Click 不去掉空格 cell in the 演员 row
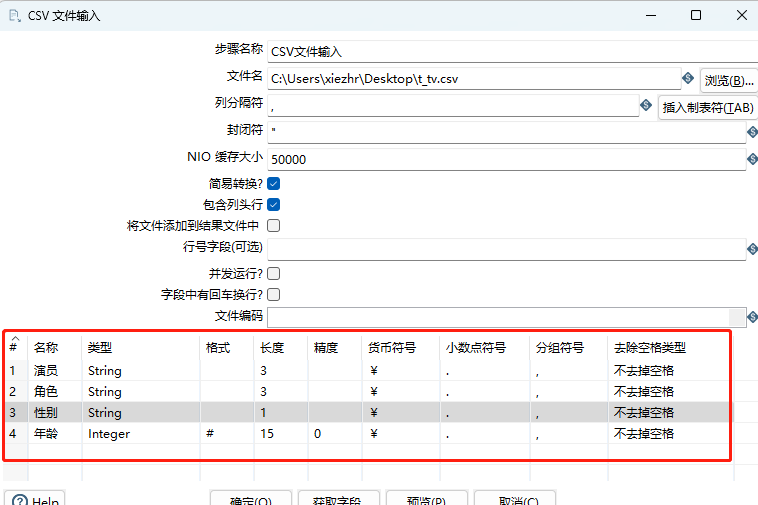 [x=669, y=371]
